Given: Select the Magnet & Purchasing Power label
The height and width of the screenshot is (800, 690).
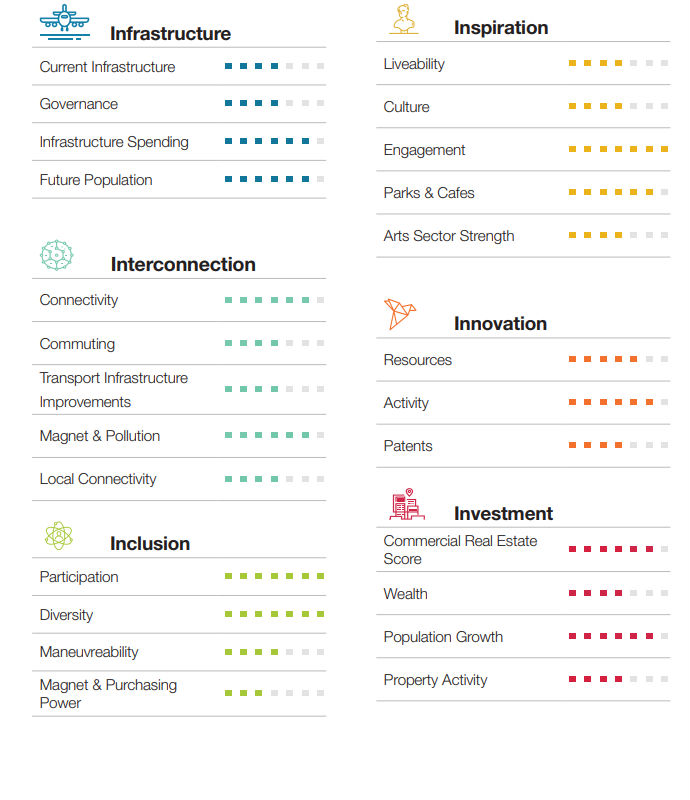Looking at the screenshot, I should pos(108,693).
